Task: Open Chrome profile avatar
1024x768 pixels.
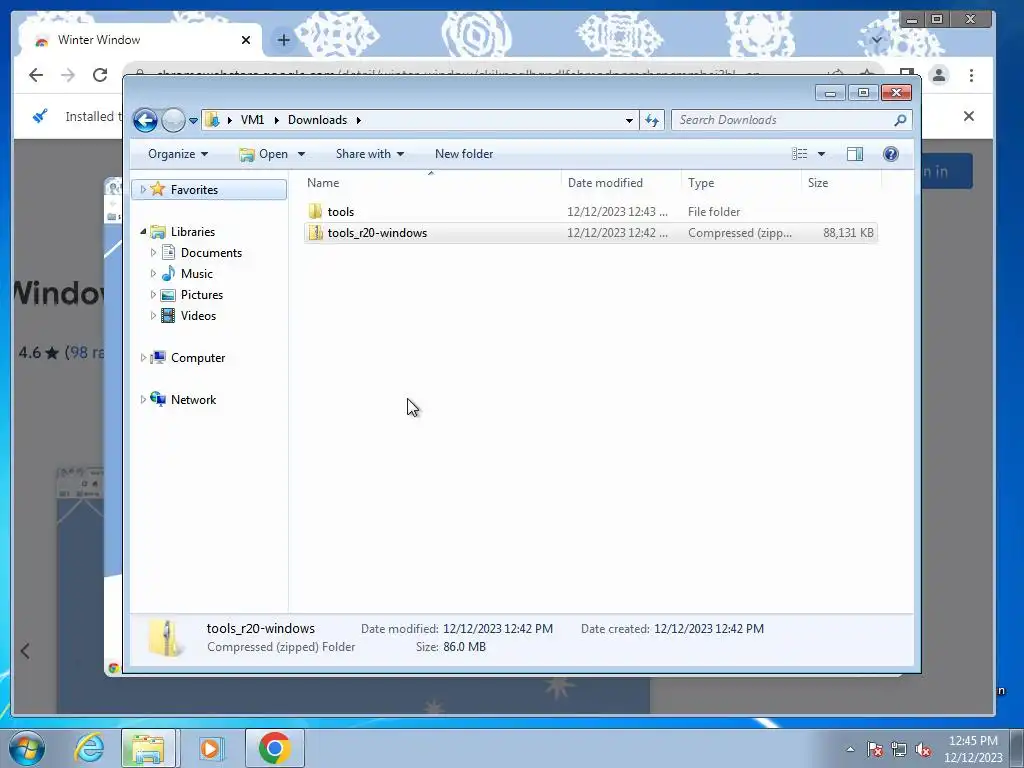Action: [938, 75]
